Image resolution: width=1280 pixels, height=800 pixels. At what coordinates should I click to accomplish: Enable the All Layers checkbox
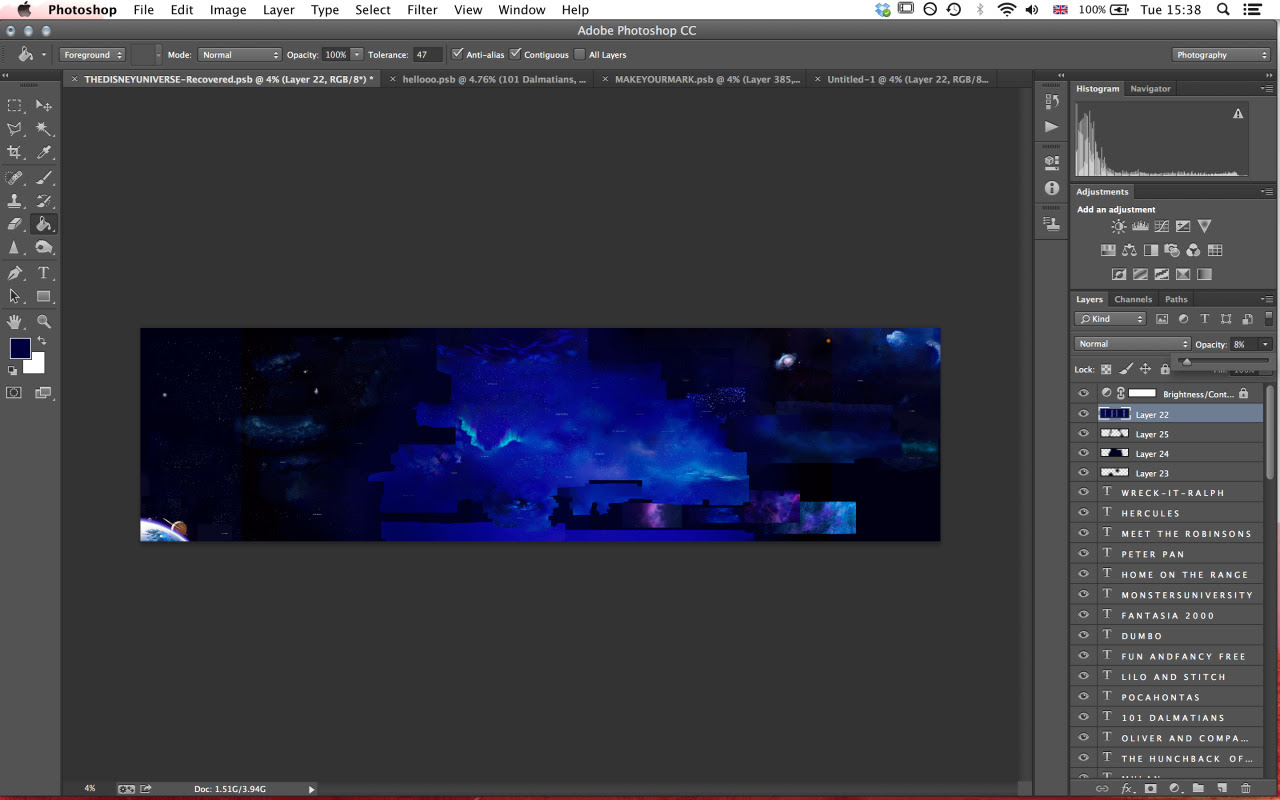coord(580,54)
